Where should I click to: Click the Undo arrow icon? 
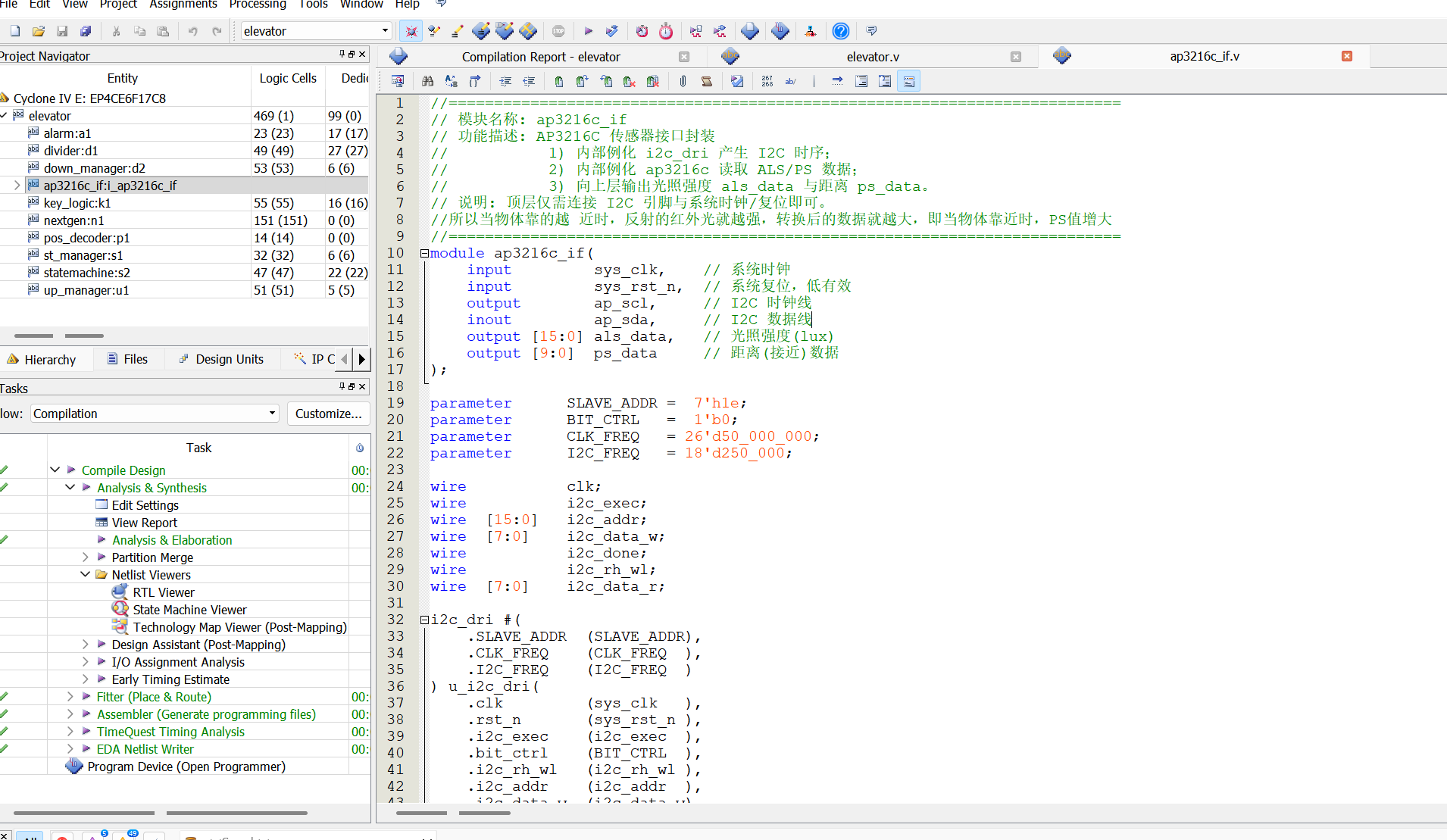[x=193, y=31]
